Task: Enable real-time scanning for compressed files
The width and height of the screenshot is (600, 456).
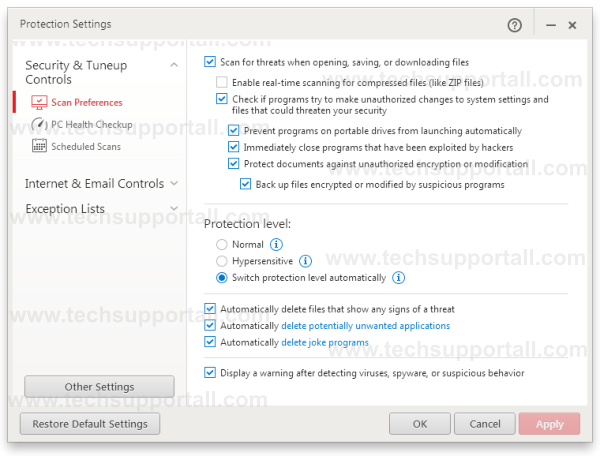Action: 222,82
